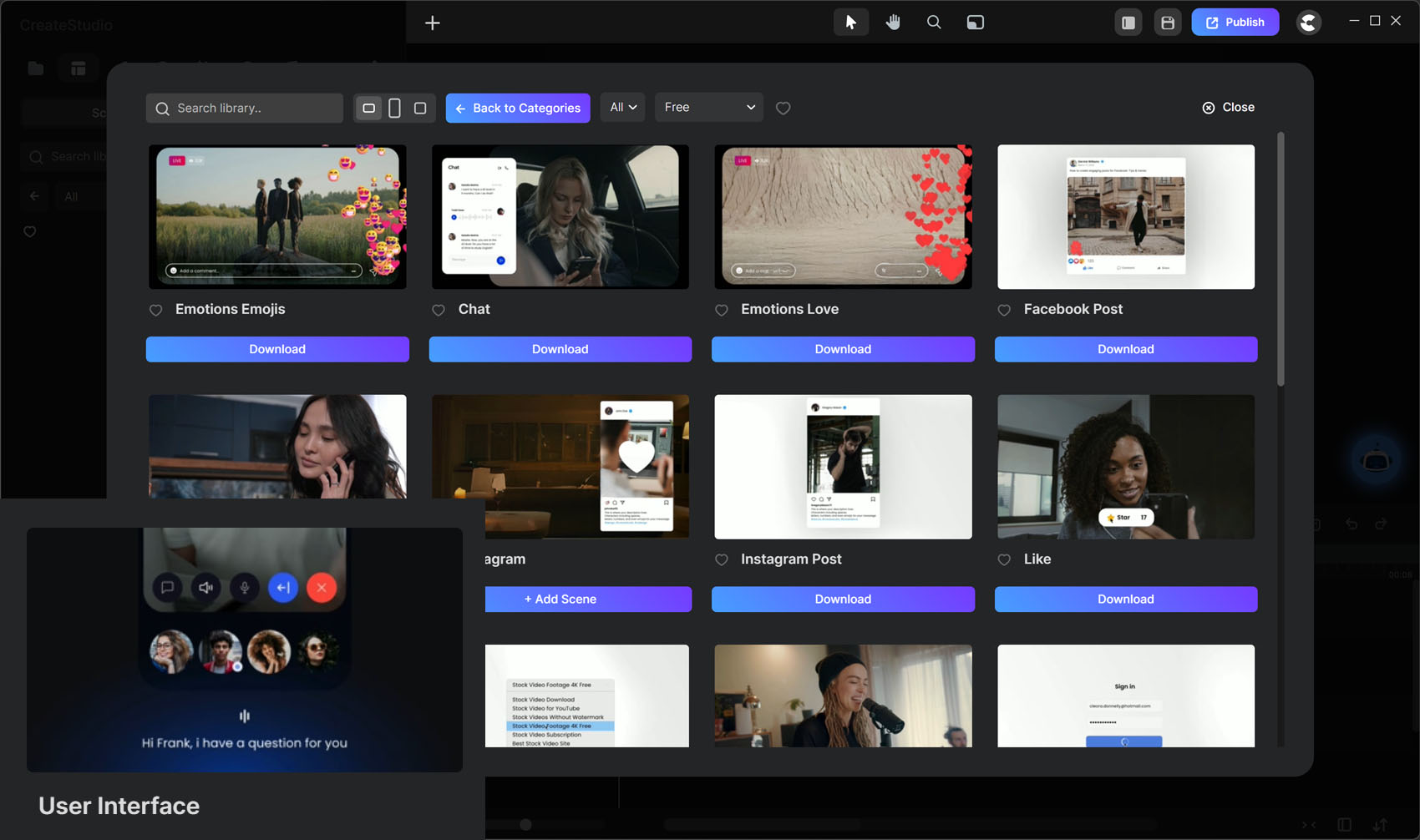Viewport: 1420px width, 840px height.
Task: Open the All category dropdown
Action: pos(622,108)
